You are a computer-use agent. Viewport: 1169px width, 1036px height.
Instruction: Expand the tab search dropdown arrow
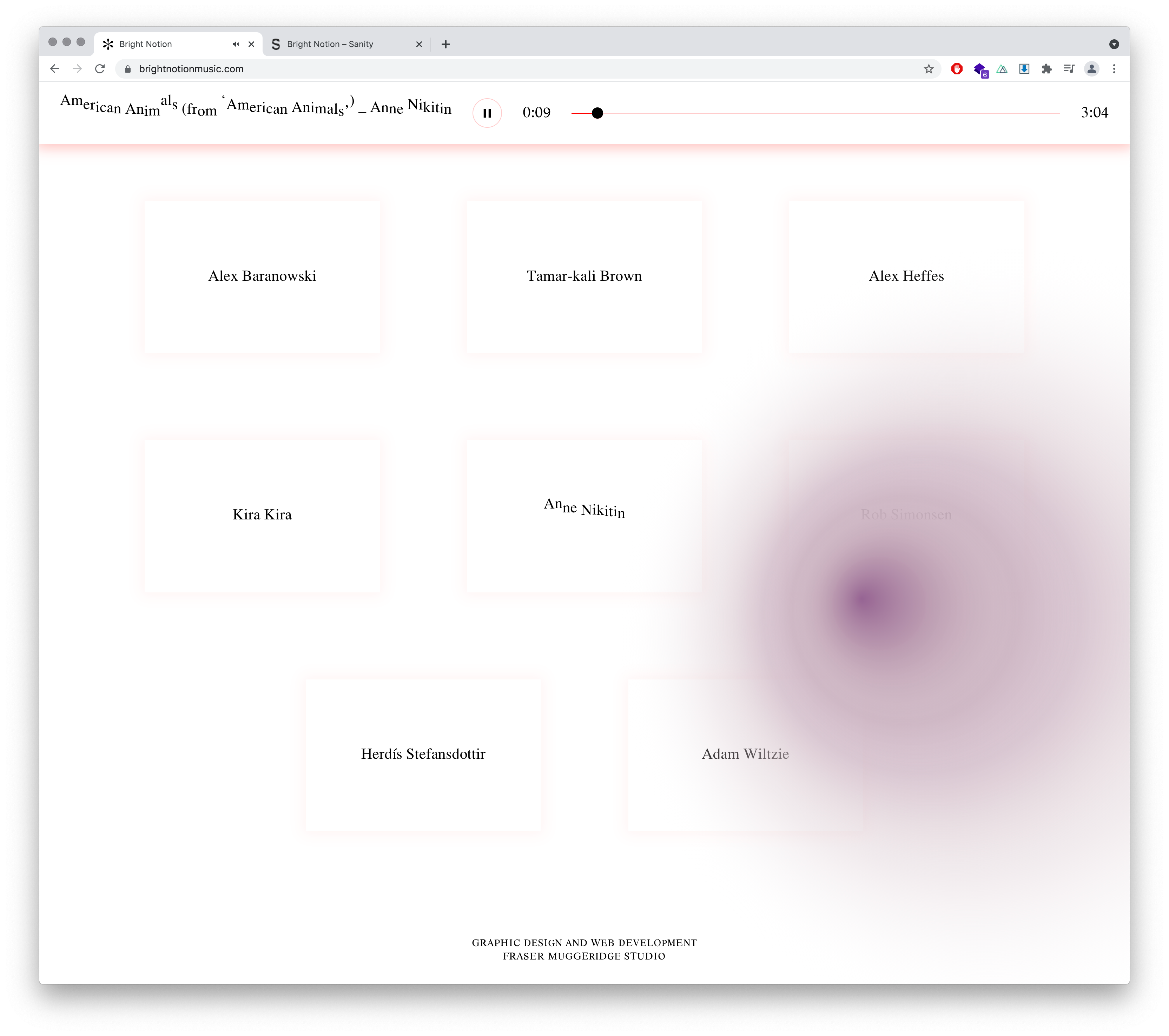(1114, 44)
